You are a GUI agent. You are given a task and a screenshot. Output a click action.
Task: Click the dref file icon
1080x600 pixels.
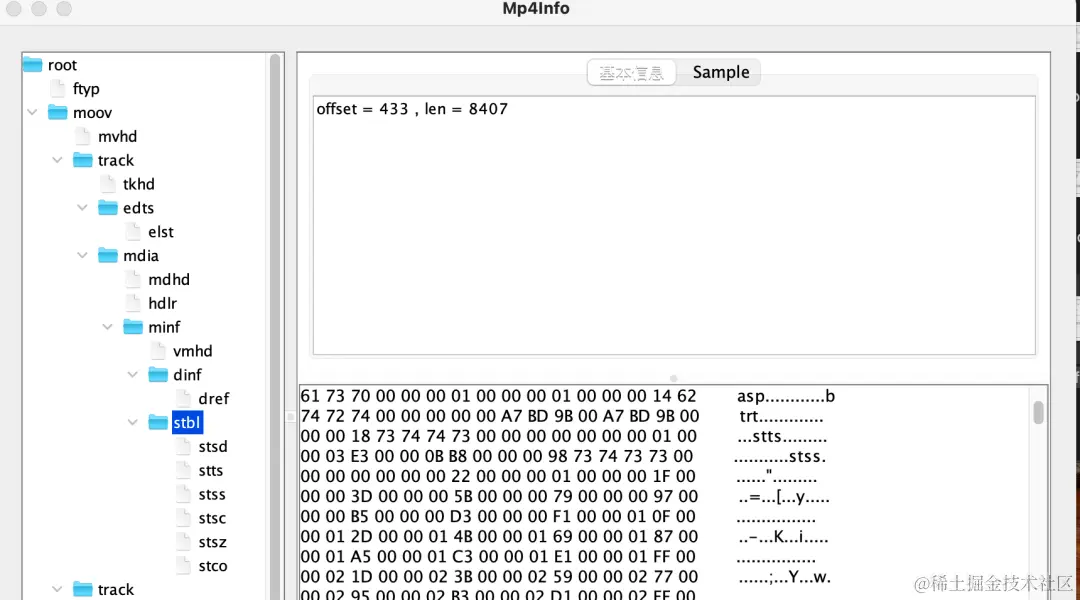pyautogui.click(x=183, y=398)
